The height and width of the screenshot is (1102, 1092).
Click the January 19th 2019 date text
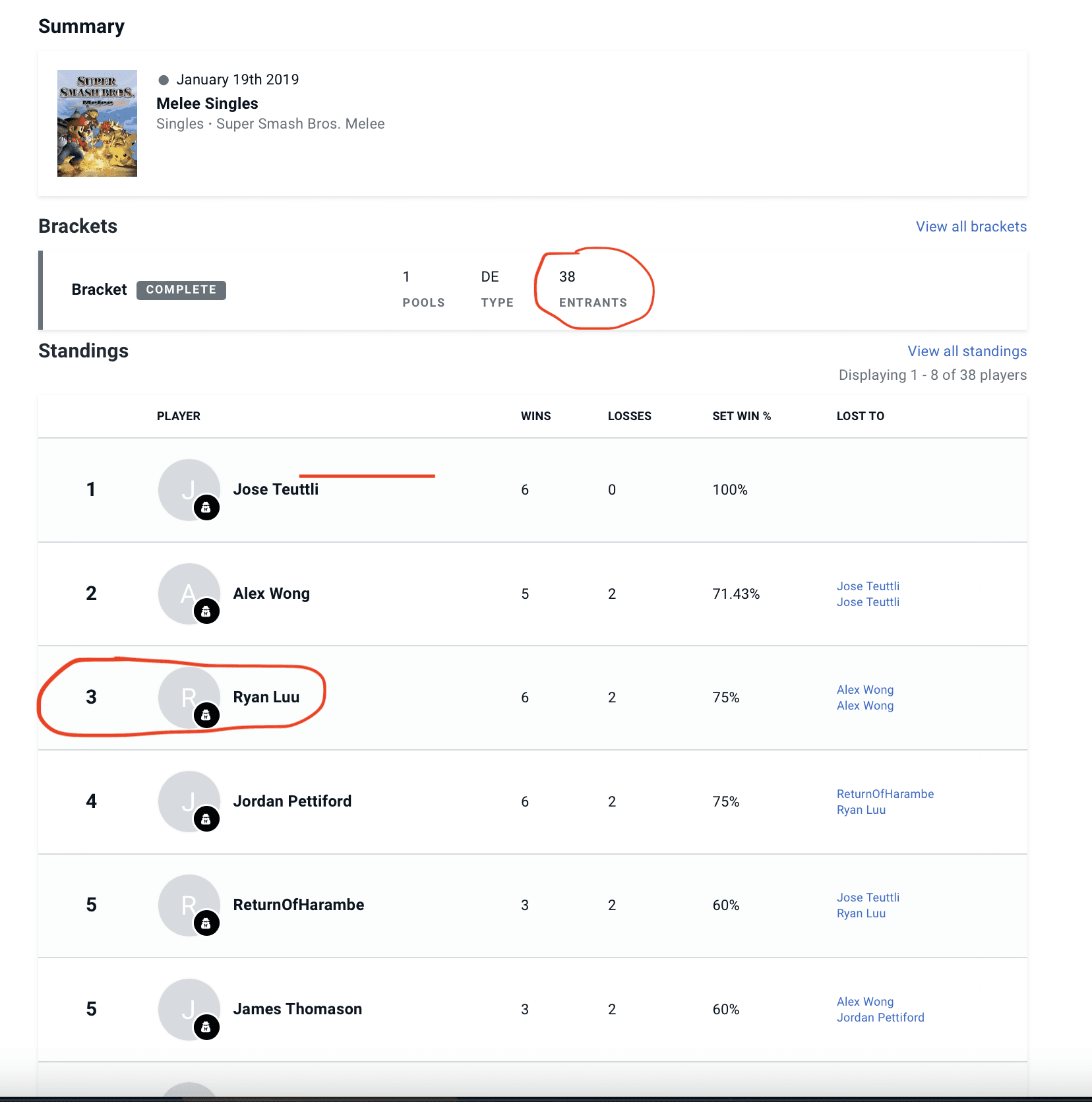[237, 80]
